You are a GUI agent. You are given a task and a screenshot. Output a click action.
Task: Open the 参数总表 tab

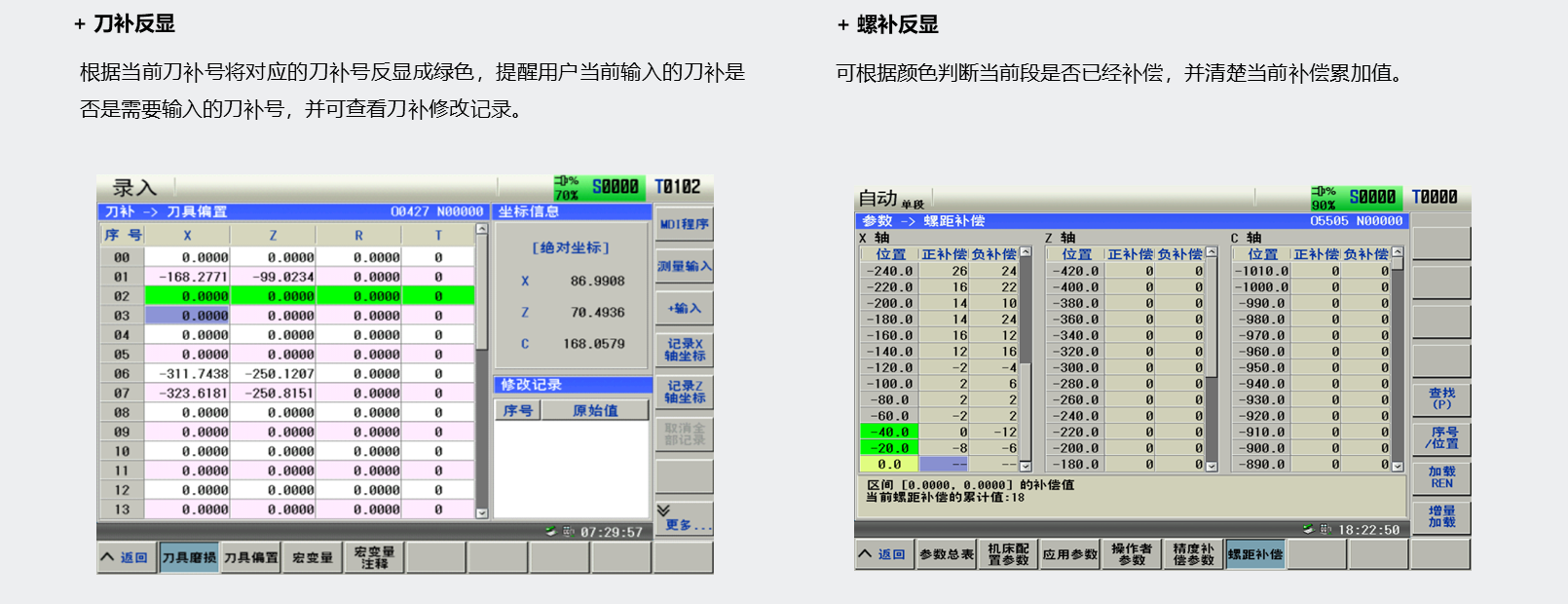(947, 554)
